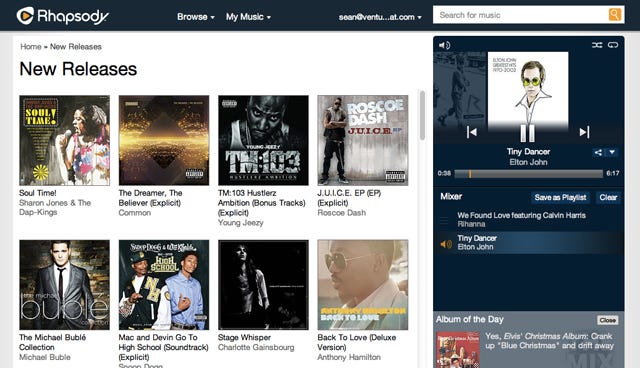Click the orange search magnifier button
Screen dimensions: 640x368
[x=615, y=15]
